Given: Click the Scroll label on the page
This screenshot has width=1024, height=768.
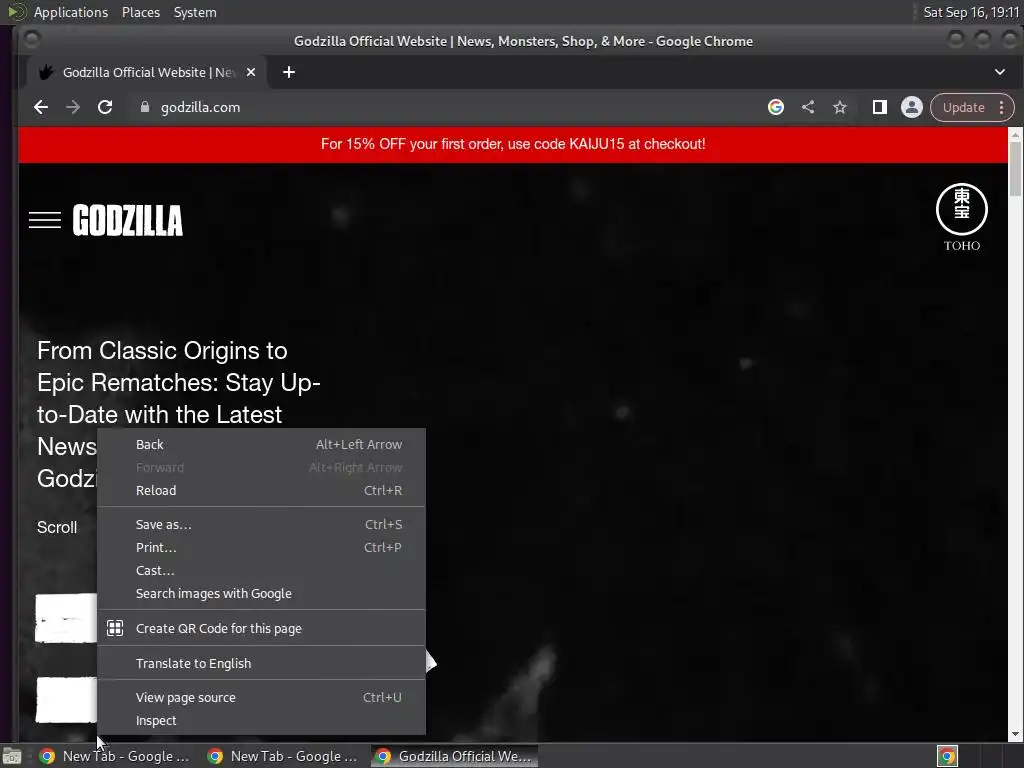Looking at the screenshot, I should tap(57, 528).
